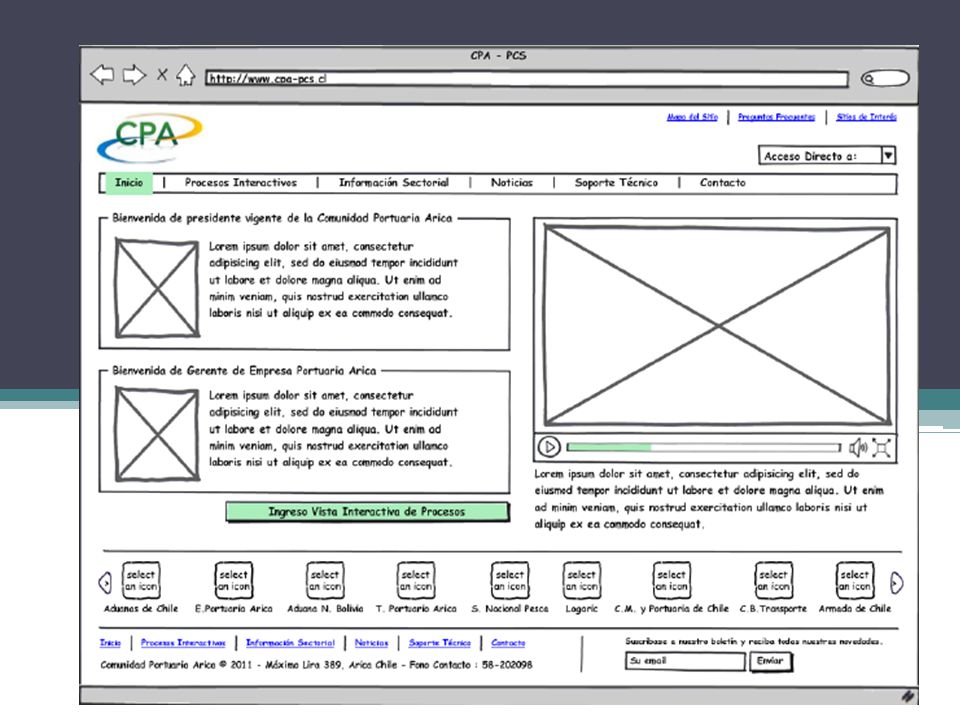Follow the footer Soporte Técnico link
The height and width of the screenshot is (720, 960).
click(x=440, y=643)
